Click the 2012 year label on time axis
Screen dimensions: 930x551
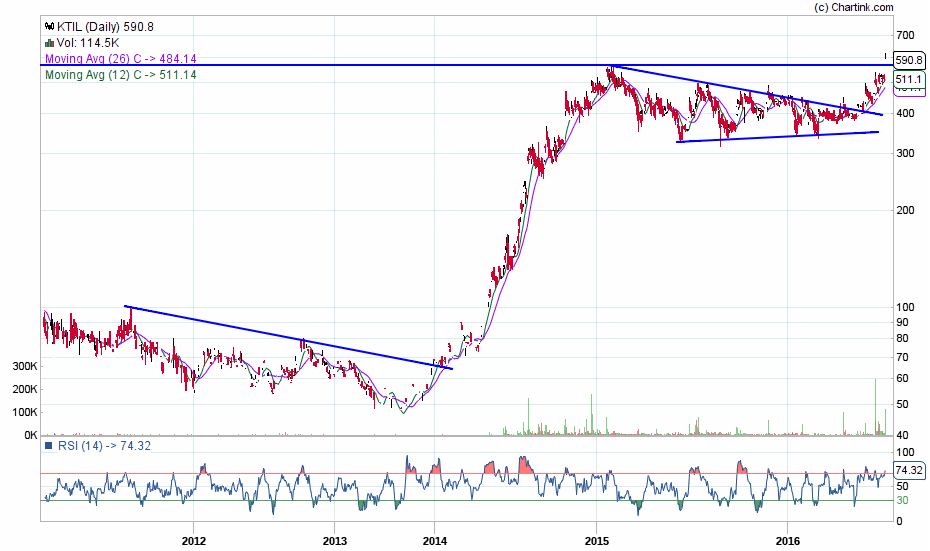[x=193, y=541]
